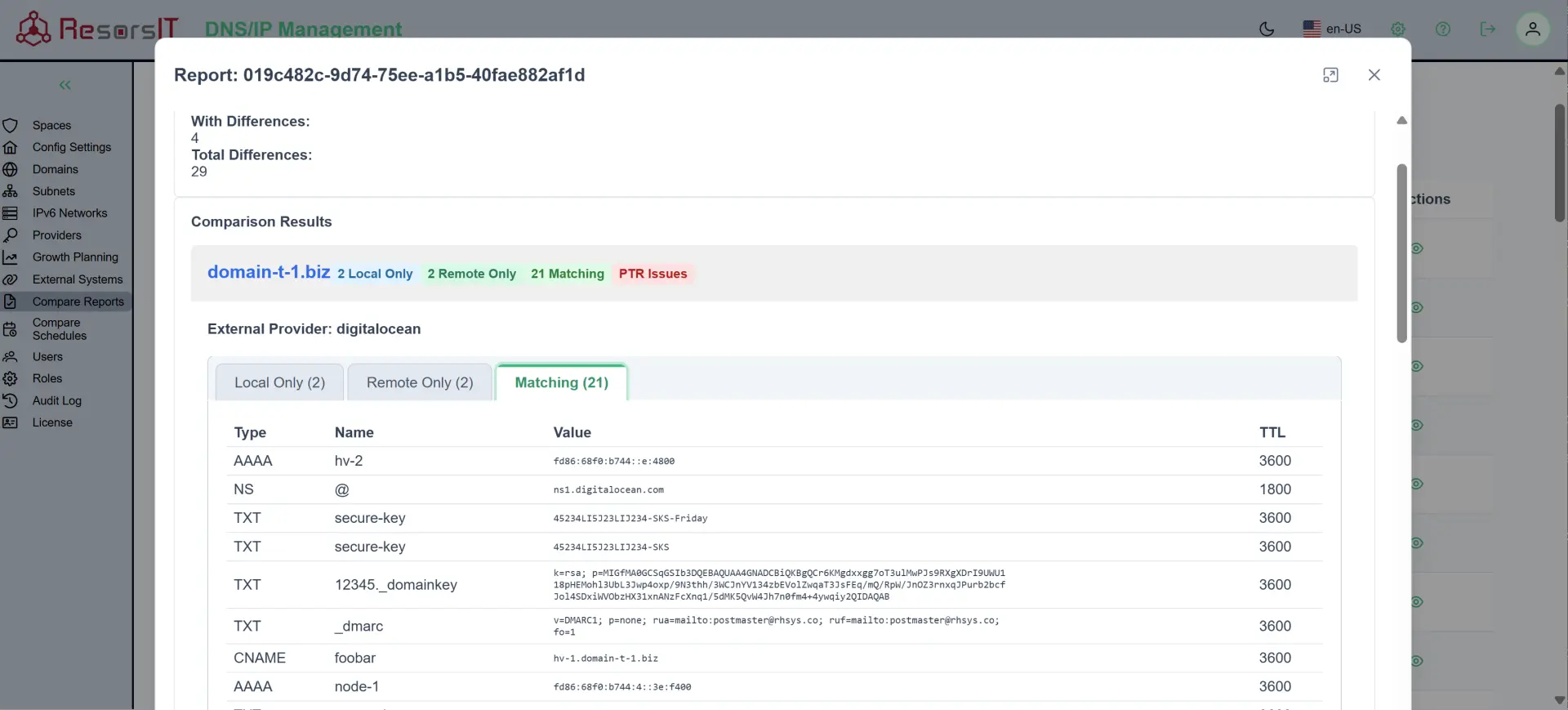Close the report dialog
Screen dimensions: 1568x710
[1374, 75]
